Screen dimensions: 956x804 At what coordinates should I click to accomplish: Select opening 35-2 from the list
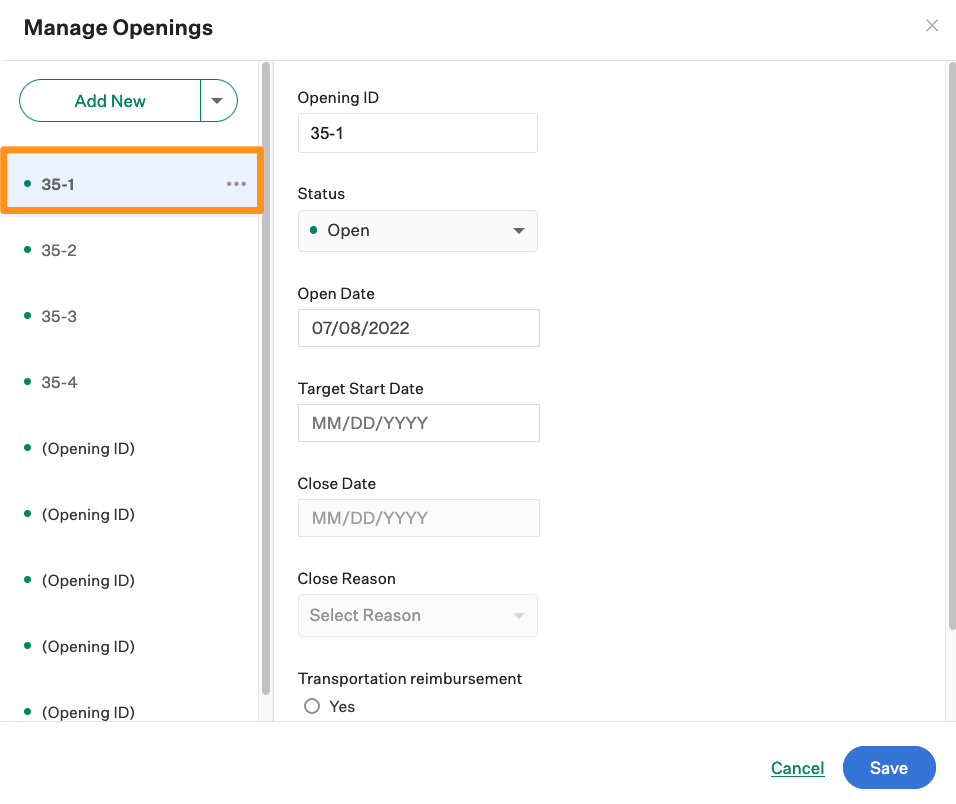(58, 250)
